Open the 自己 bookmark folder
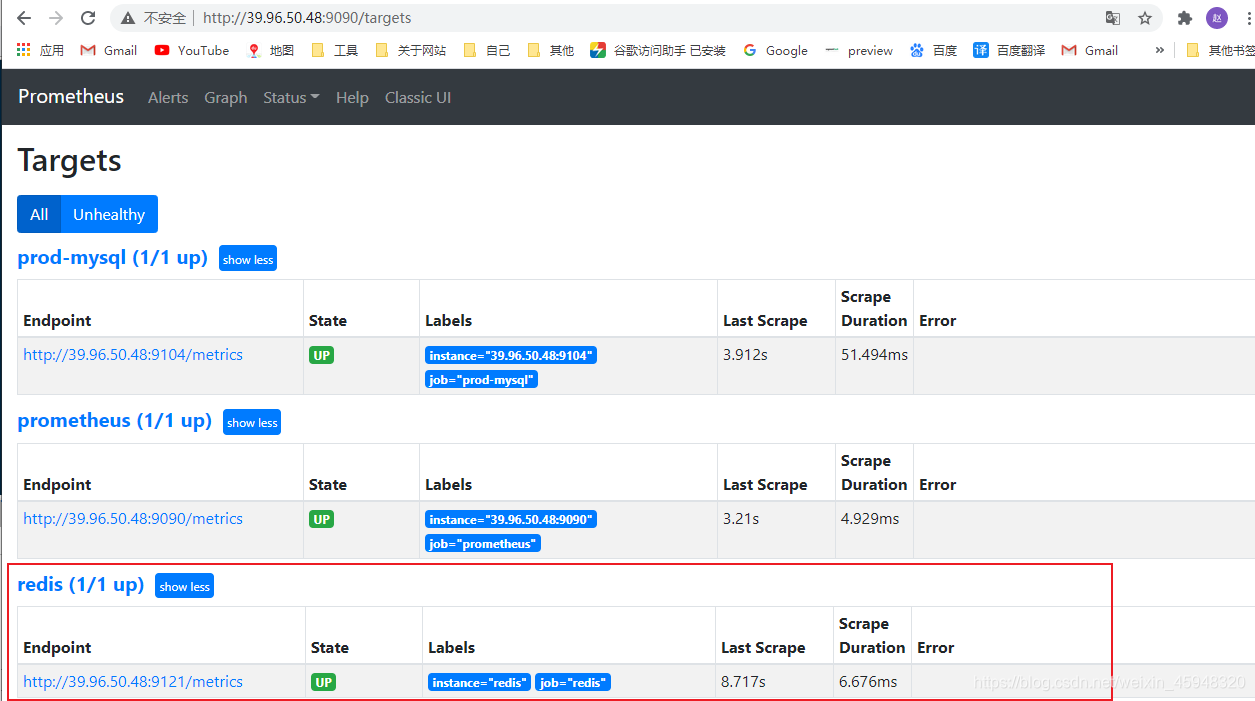The width and height of the screenshot is (1255, 701). pos(487,50)
